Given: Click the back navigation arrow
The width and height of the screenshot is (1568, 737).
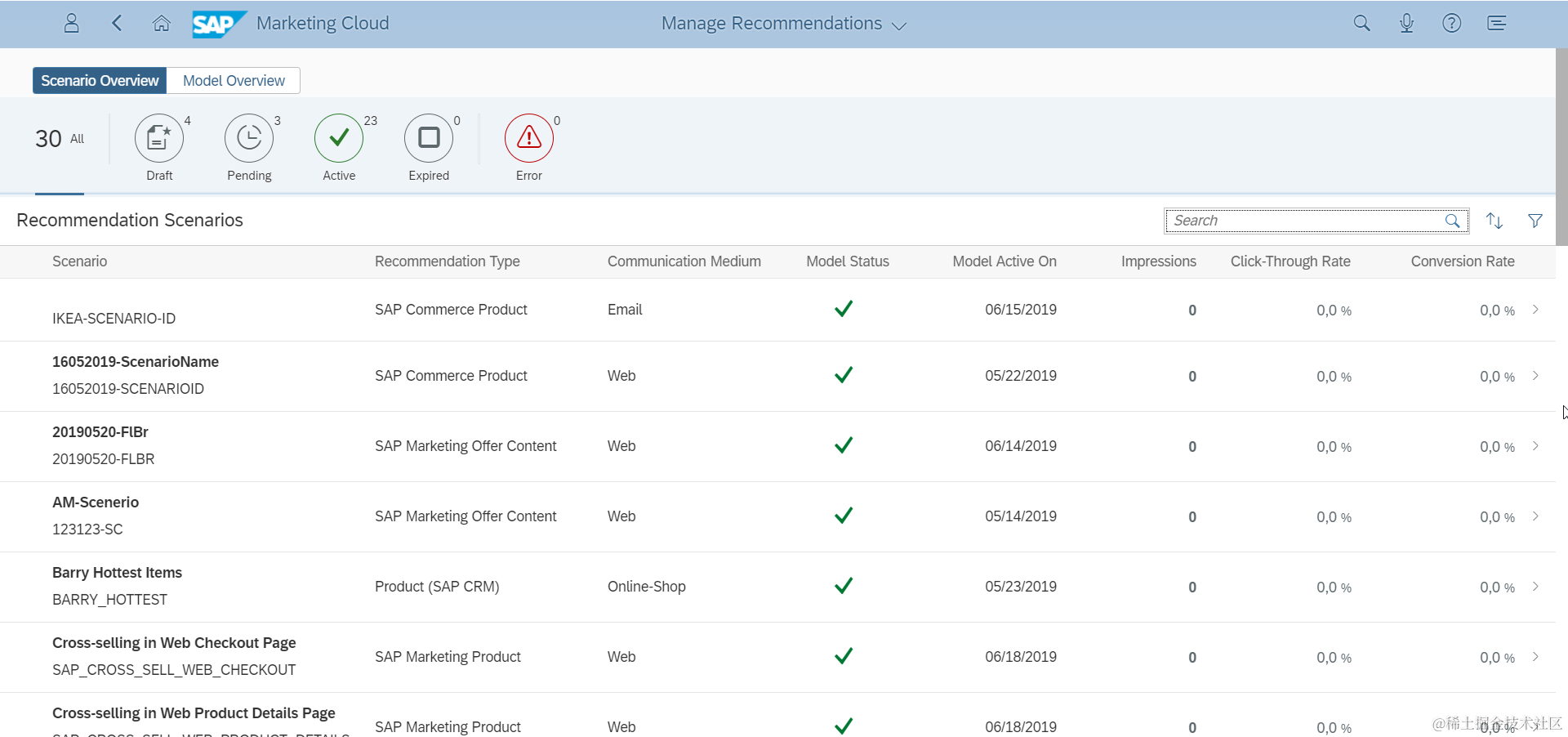Looking at the screenshot, I should click(x=117, y=23).
